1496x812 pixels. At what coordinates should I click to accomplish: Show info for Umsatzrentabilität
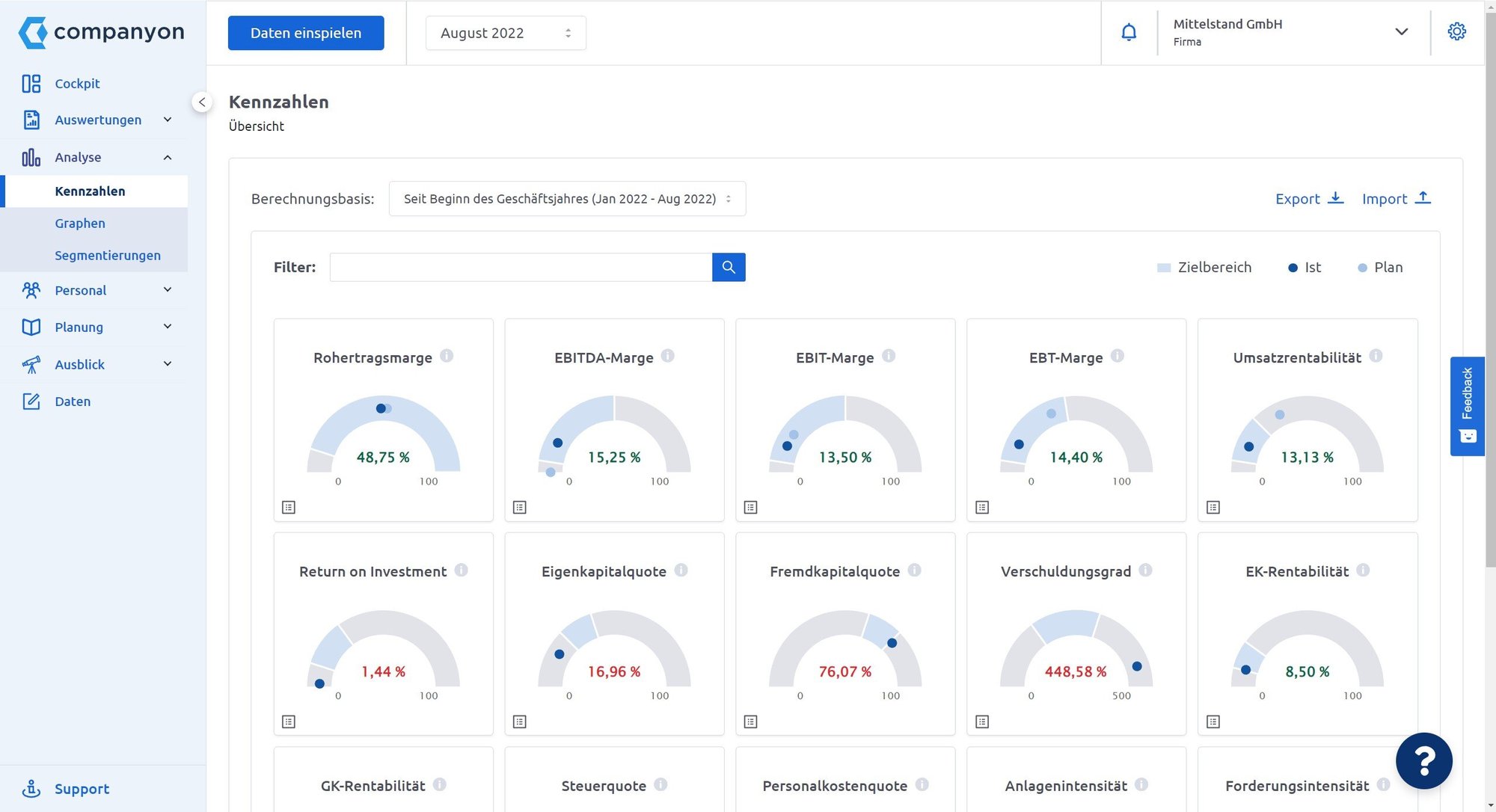1376,356
